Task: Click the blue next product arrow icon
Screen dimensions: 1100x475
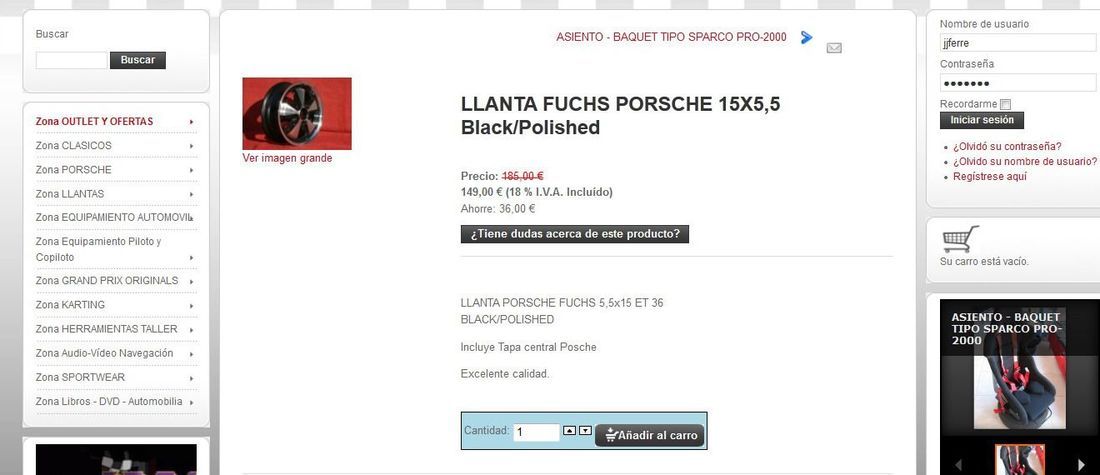Action: pos(807,37)
